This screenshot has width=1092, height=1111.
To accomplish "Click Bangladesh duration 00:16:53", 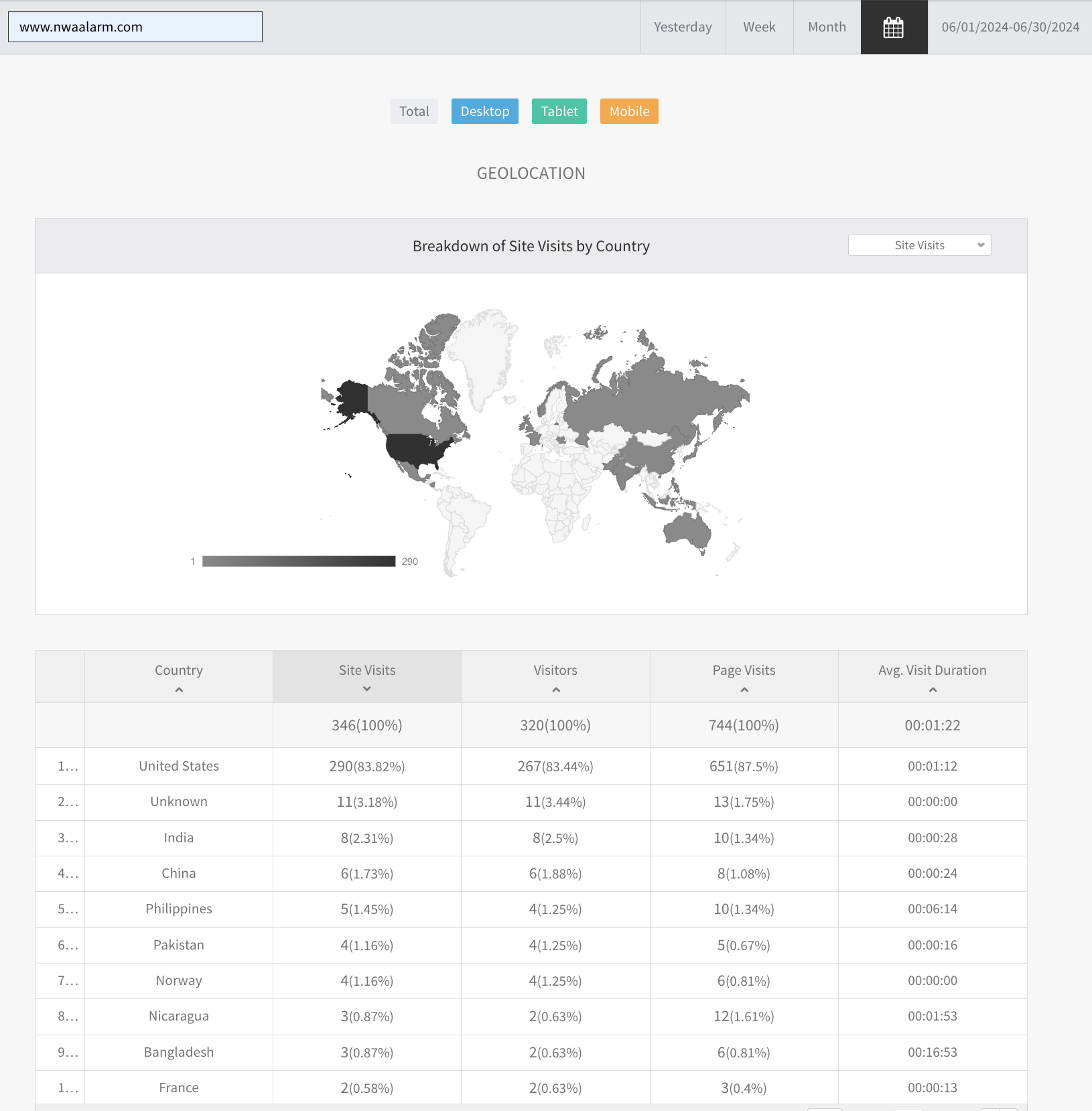I will pos(933,1053).
